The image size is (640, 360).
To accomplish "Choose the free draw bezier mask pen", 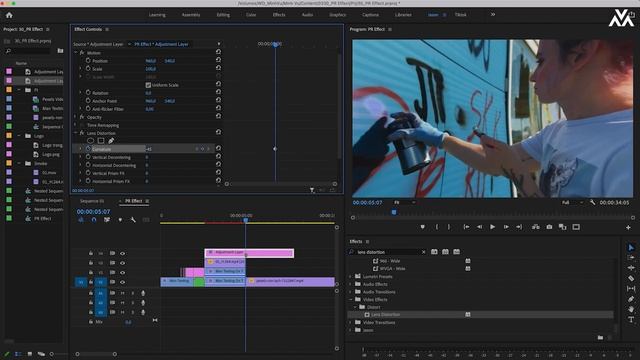I will pos(111,141).
